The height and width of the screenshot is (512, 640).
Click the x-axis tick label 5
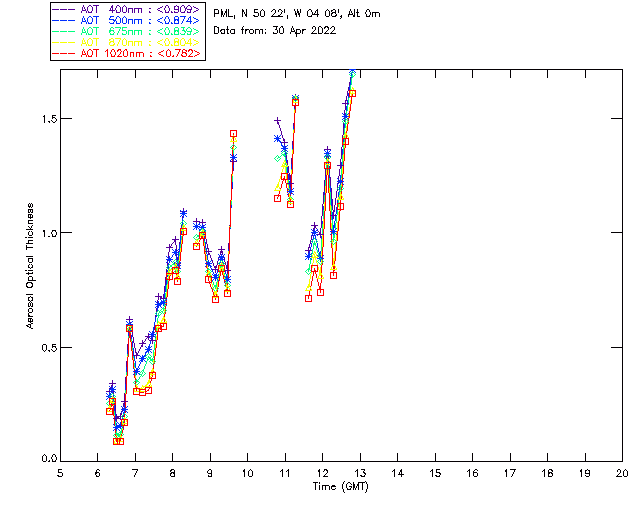[x=60, y=474]
